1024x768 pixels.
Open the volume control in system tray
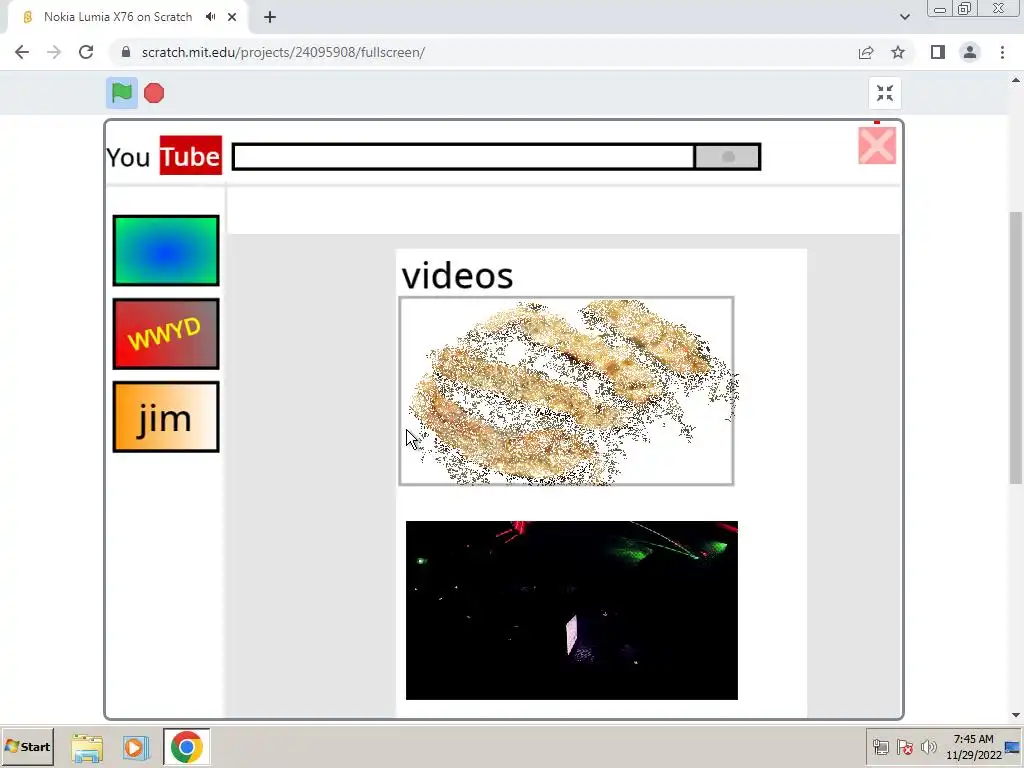[x=928, y=747]
